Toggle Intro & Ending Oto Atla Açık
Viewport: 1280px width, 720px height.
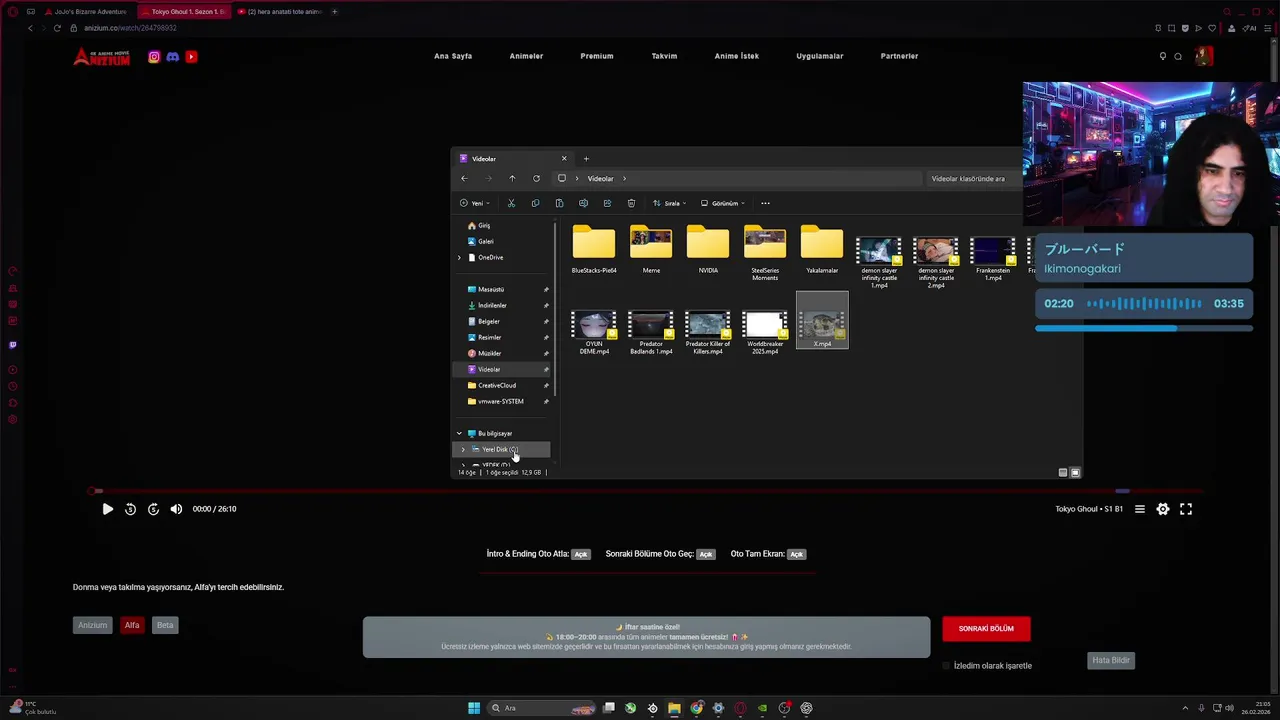click(x=581, y=554)
